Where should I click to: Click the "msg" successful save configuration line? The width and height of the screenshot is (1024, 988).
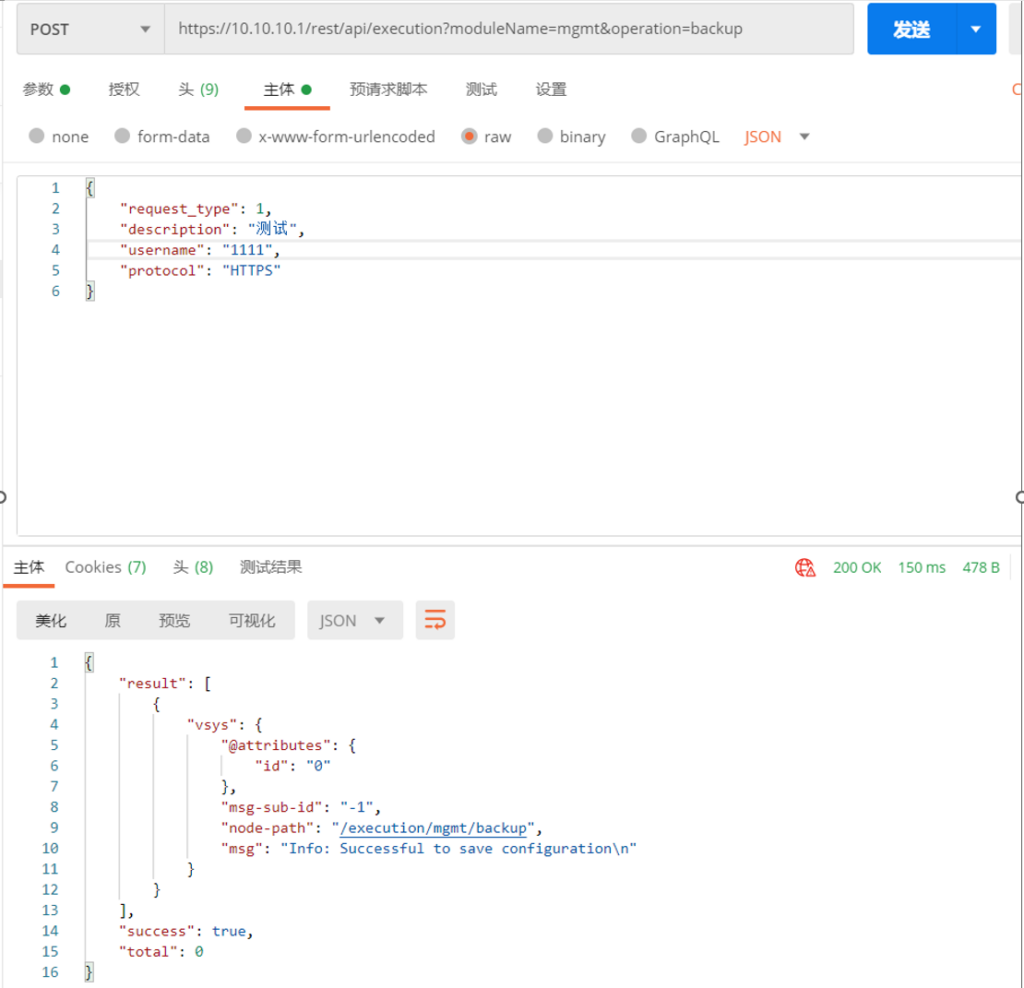[428, 849]
